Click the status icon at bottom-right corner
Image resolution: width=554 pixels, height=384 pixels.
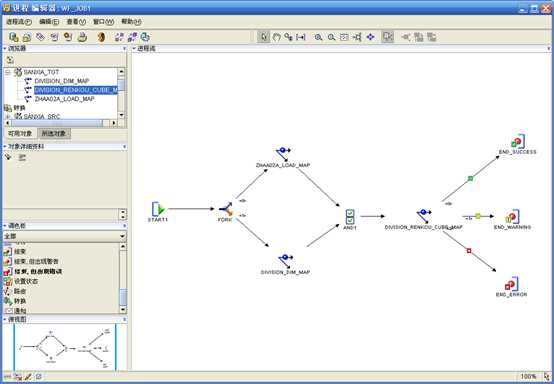point(547,377)
